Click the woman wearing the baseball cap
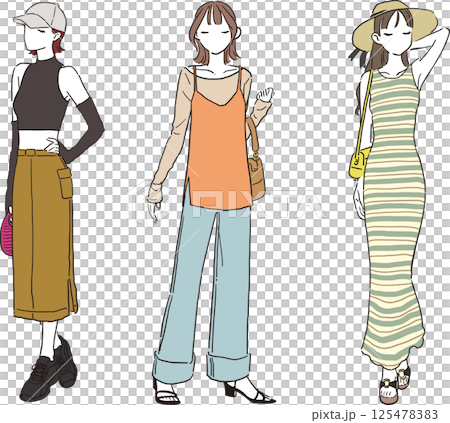 tap(53, 202)
